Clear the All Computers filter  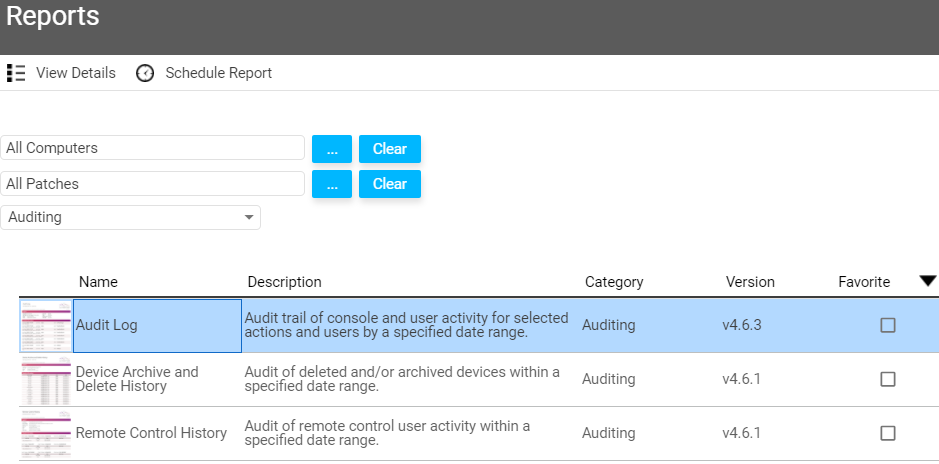pos(390,148)
